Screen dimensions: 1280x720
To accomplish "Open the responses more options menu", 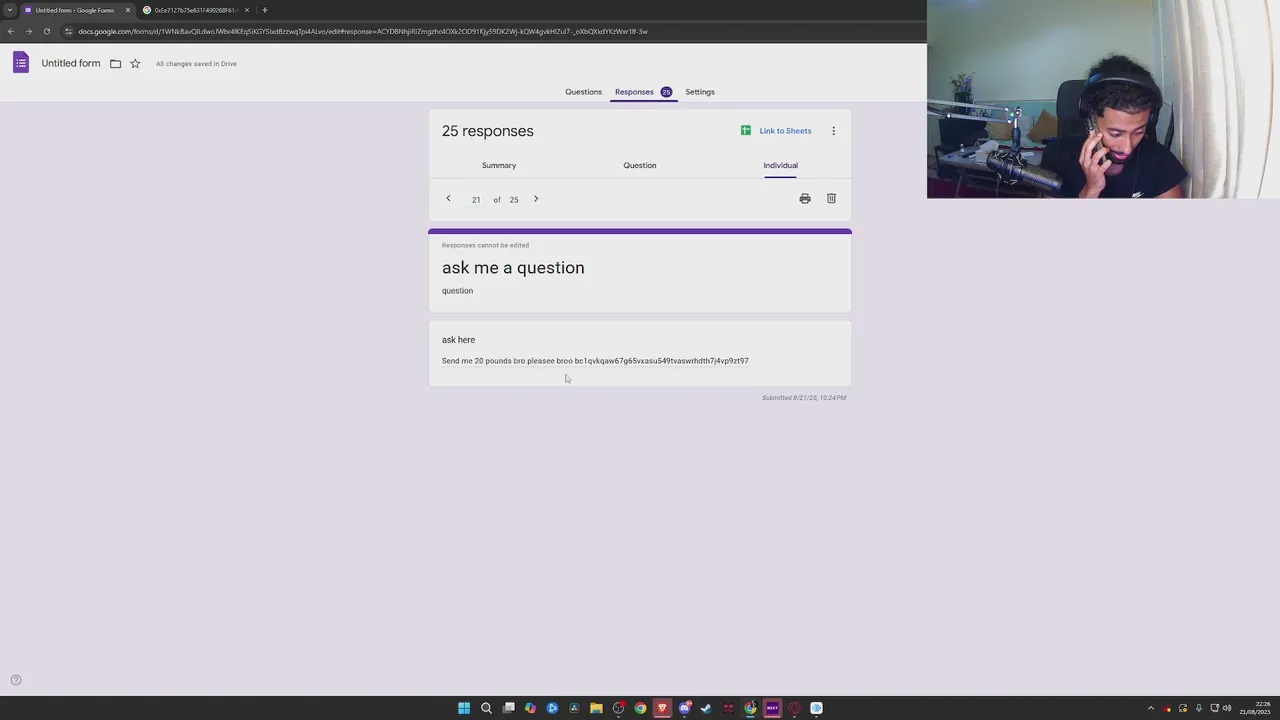I will [833, 131].
